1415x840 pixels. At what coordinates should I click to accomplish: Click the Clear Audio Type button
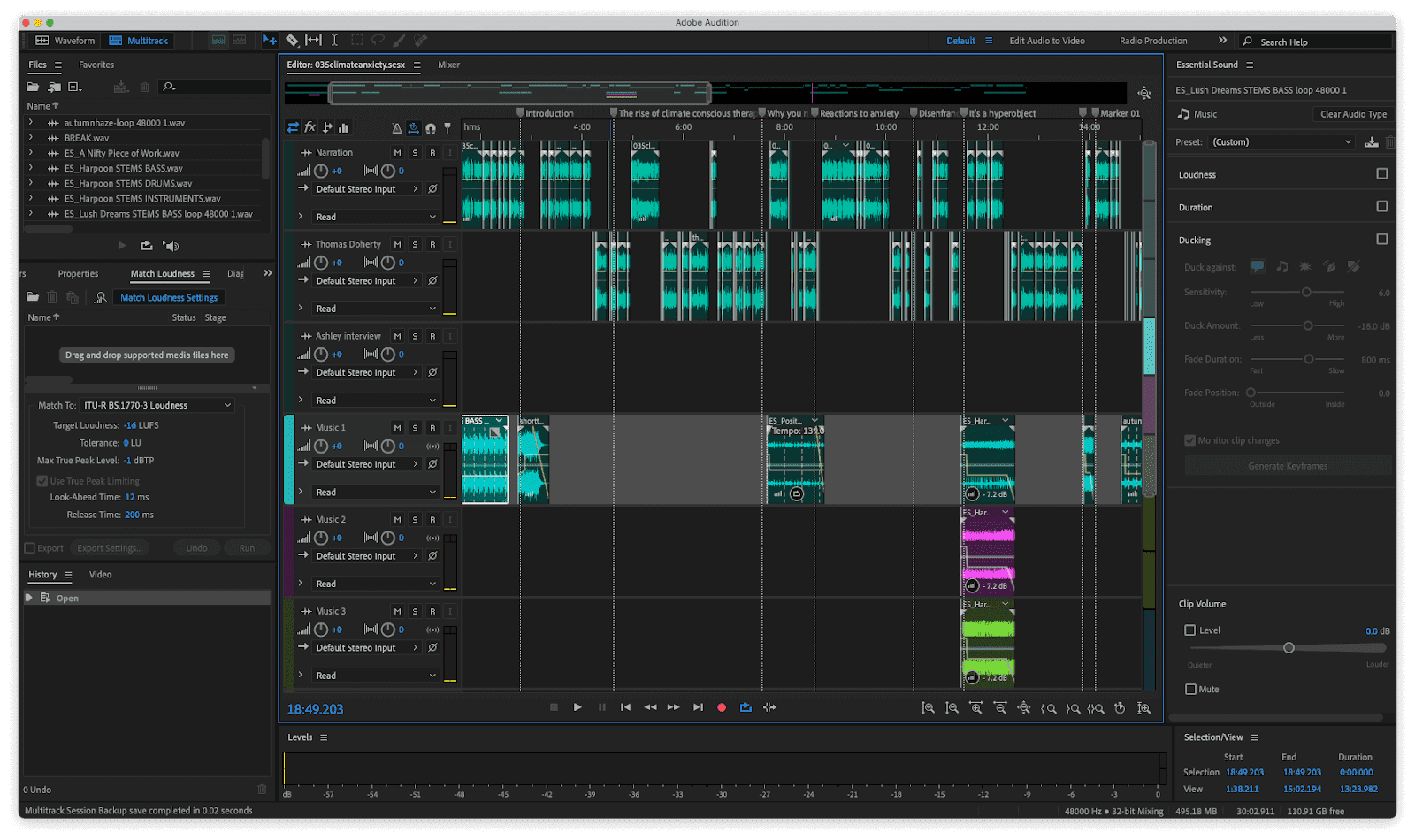pos(1352,114)
